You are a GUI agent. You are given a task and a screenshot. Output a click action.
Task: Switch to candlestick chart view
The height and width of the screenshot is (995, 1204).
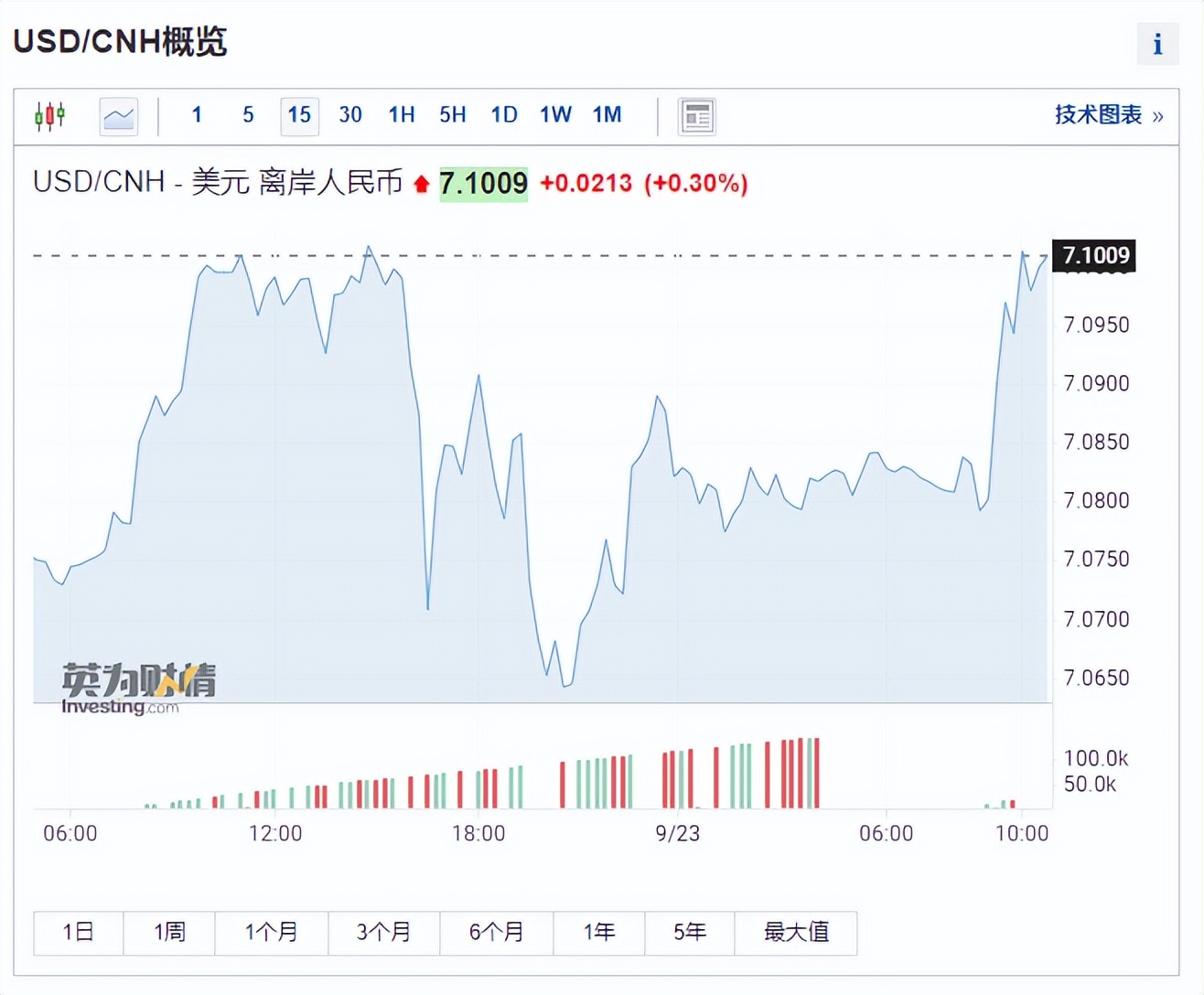tap(49, 116)
